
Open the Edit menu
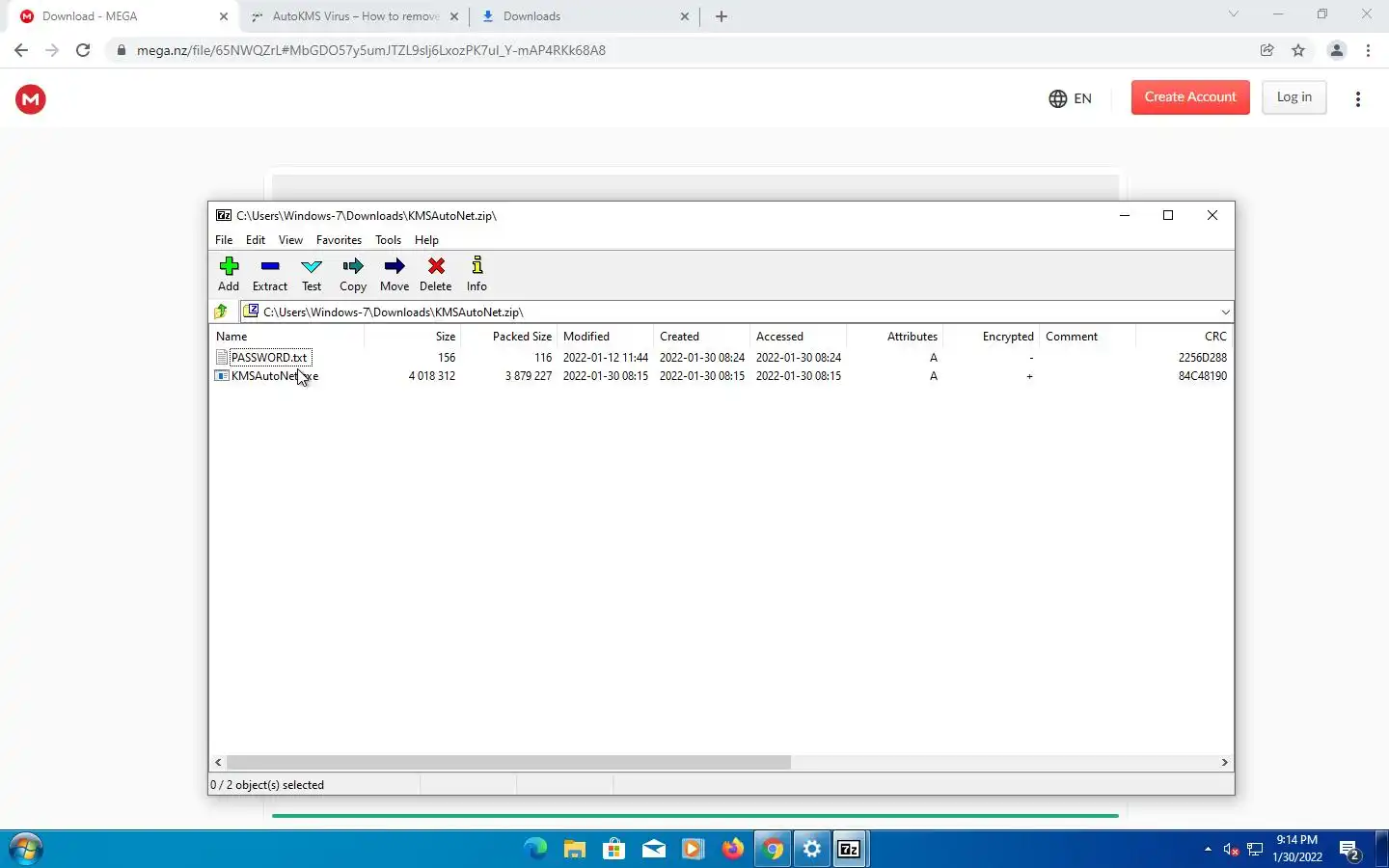pos(256,239)
